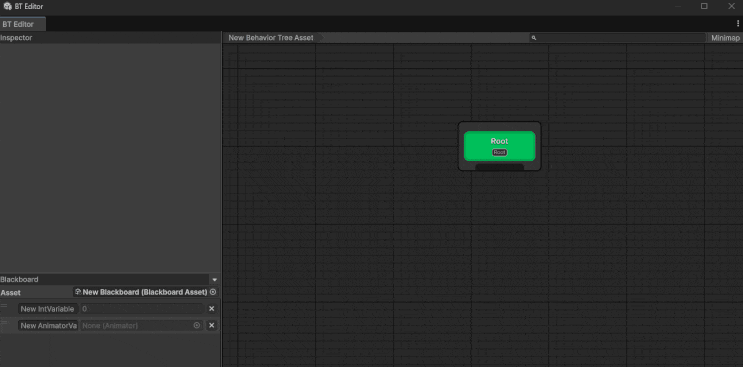The image size is (743, 367).
Task: Click the Inspector panel header
Action: pos(110,38)
